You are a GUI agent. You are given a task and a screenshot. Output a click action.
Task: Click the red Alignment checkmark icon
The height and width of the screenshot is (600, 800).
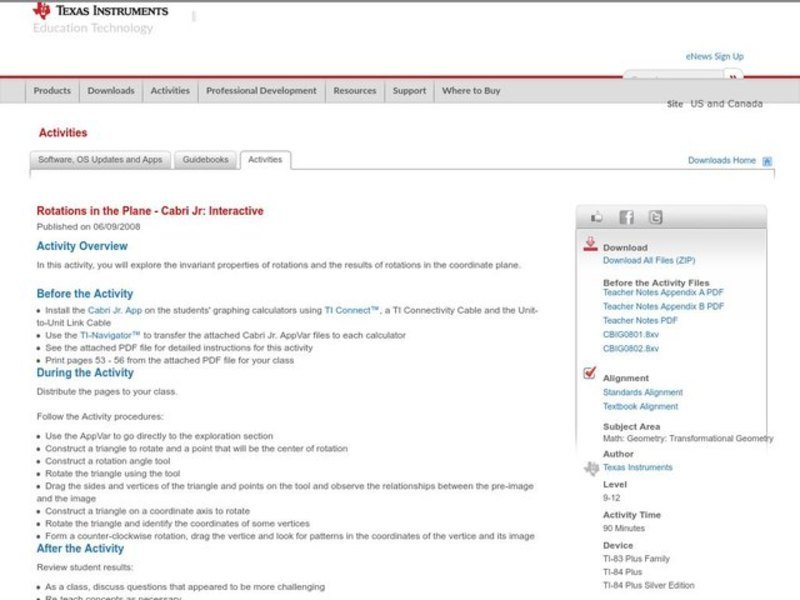tap(590, 374)
